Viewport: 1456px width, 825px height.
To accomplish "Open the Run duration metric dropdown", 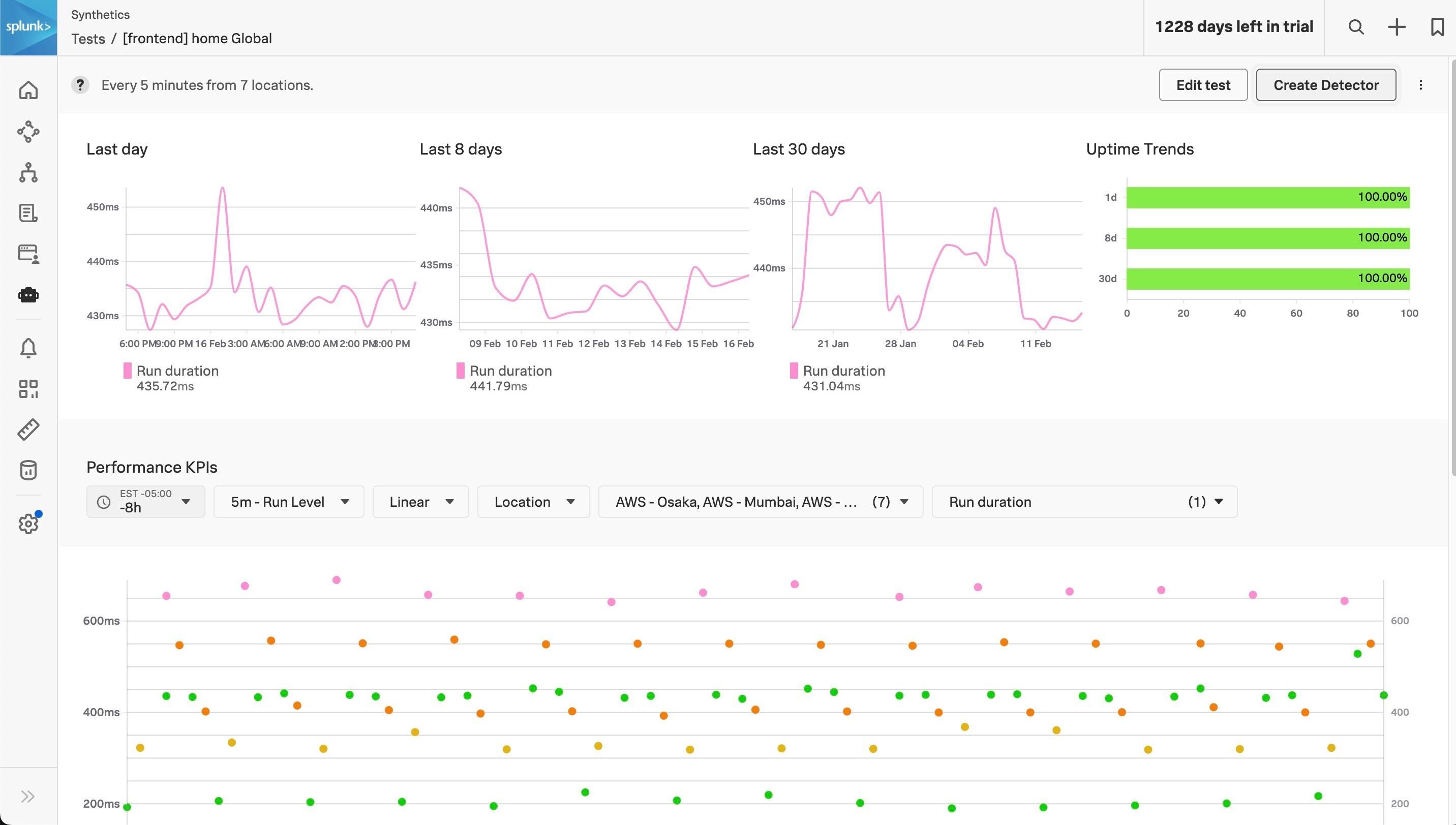I will pyautogui.click(x=1084, y=502).
